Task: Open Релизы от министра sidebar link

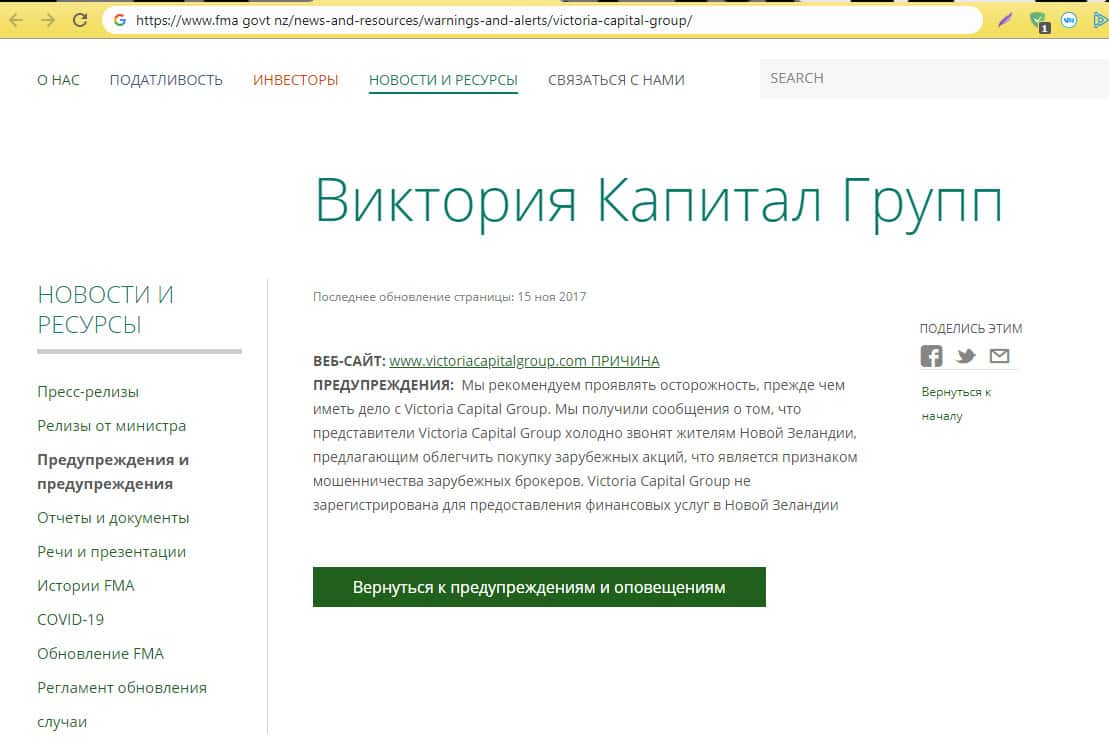Action: pos(112,426)
